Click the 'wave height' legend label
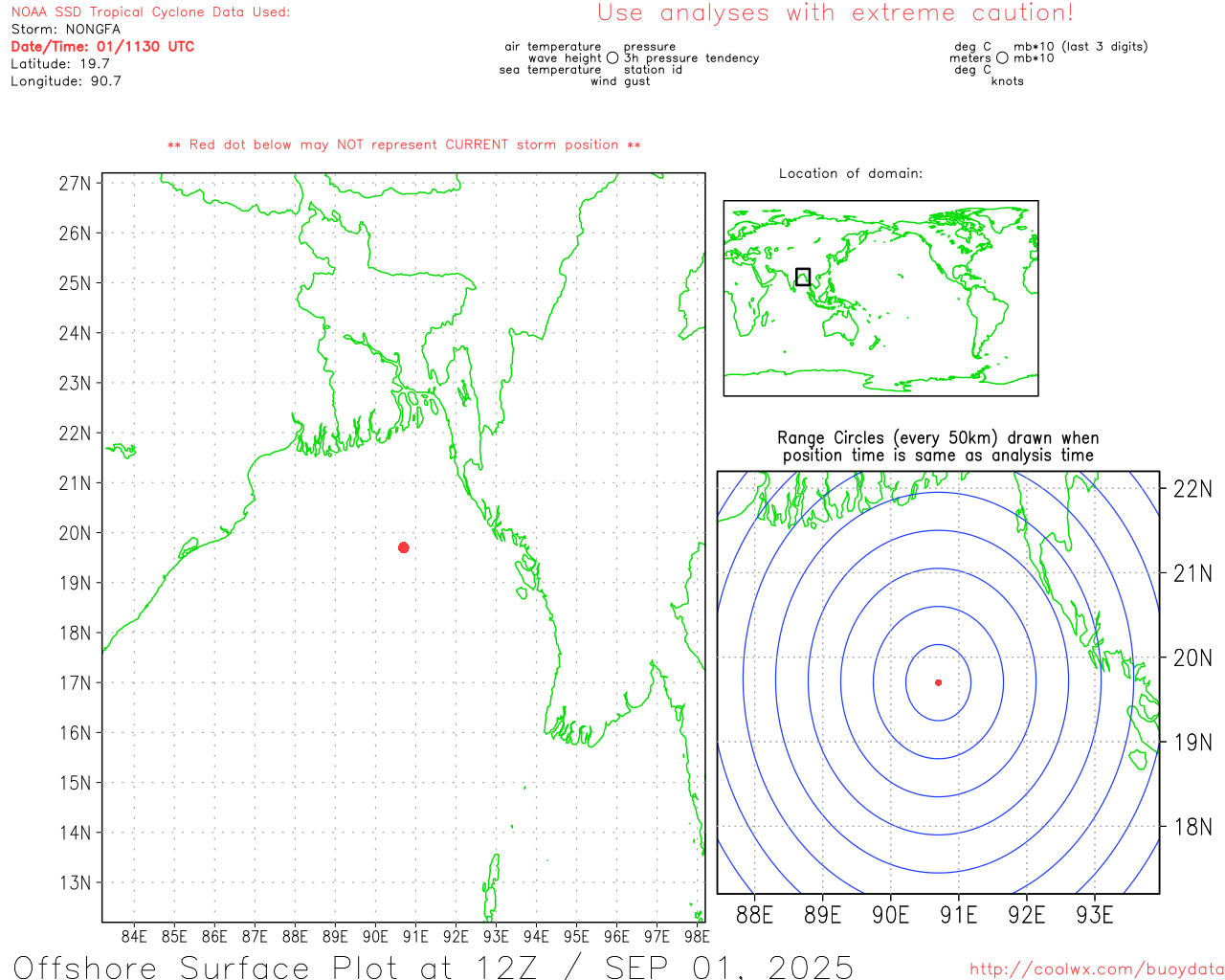 565,58
